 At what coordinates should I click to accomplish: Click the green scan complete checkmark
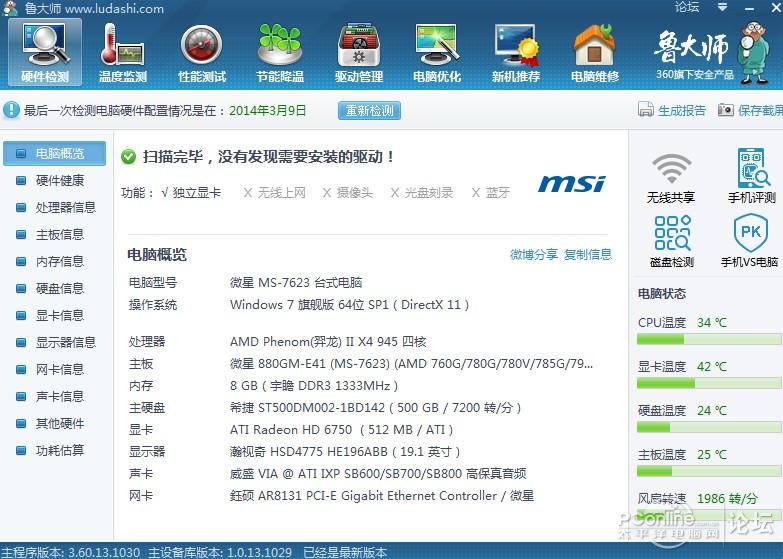[x=128, y=157]
